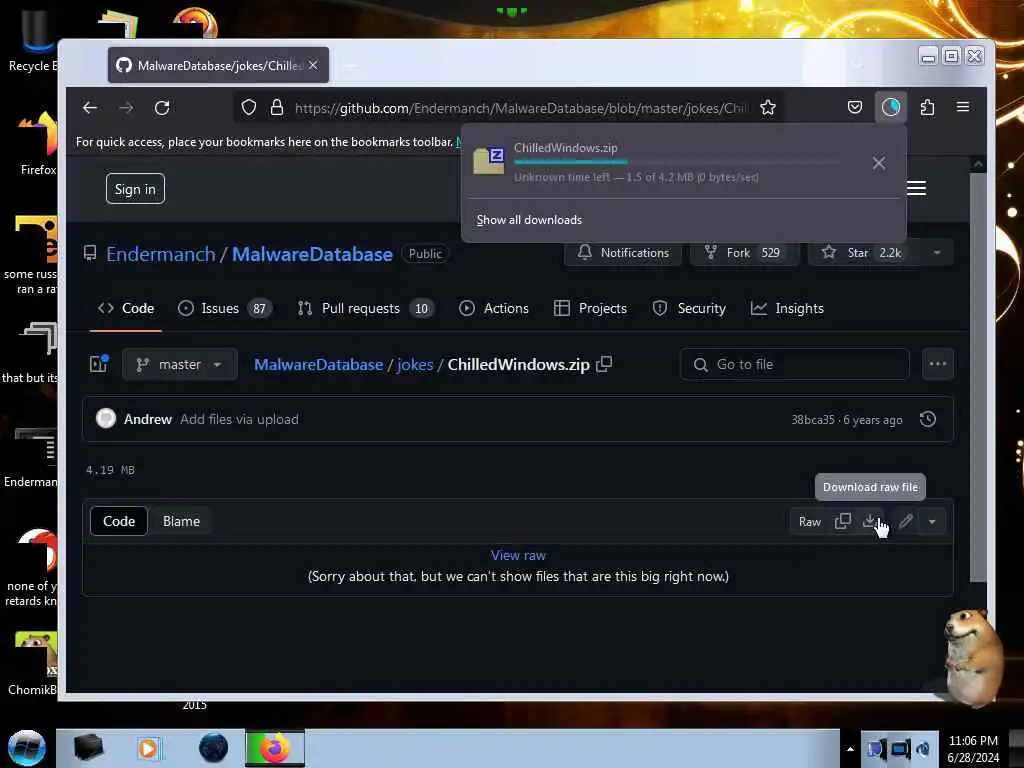Open the Insights tab
Image resolution: width=1024 pixels, height=768 pixels.
[787, 308]
